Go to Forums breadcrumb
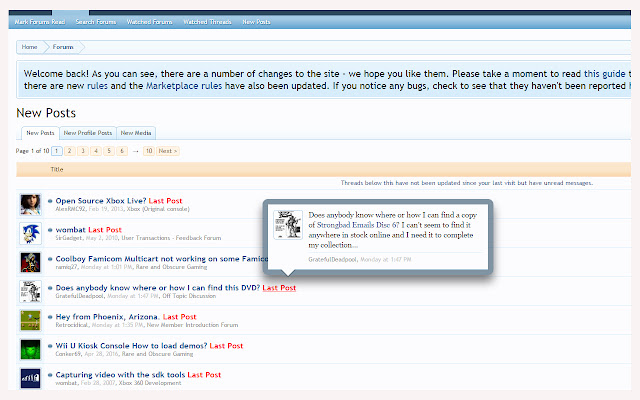Viewport: 640px width, 400px height. pos(63,47)
